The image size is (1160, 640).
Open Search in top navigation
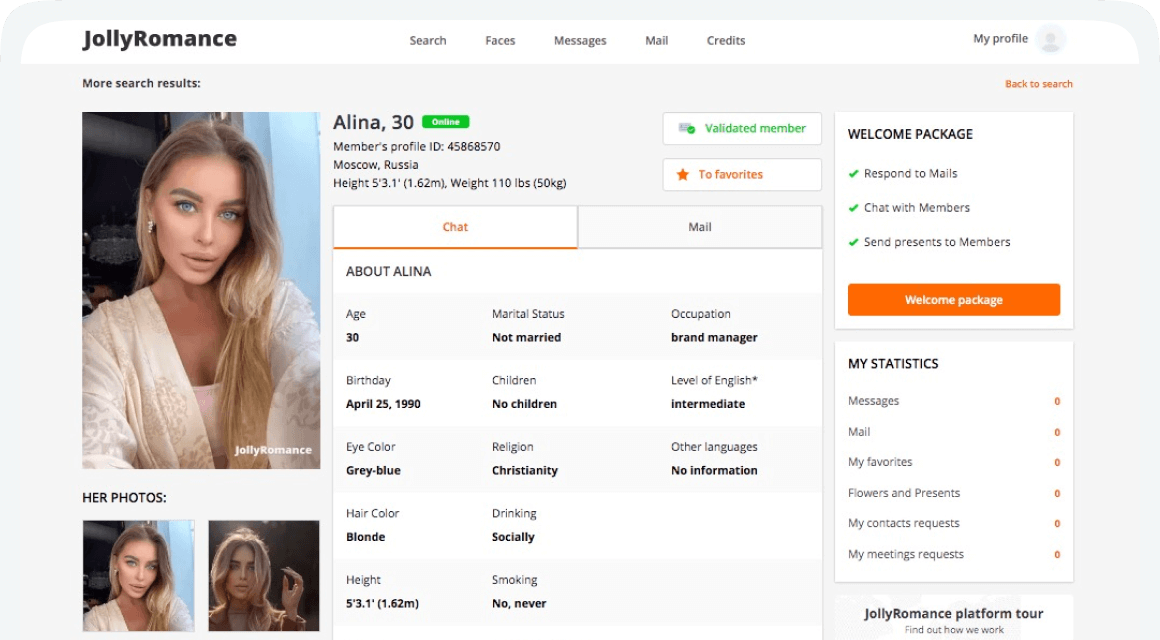(x=428, y=41)
